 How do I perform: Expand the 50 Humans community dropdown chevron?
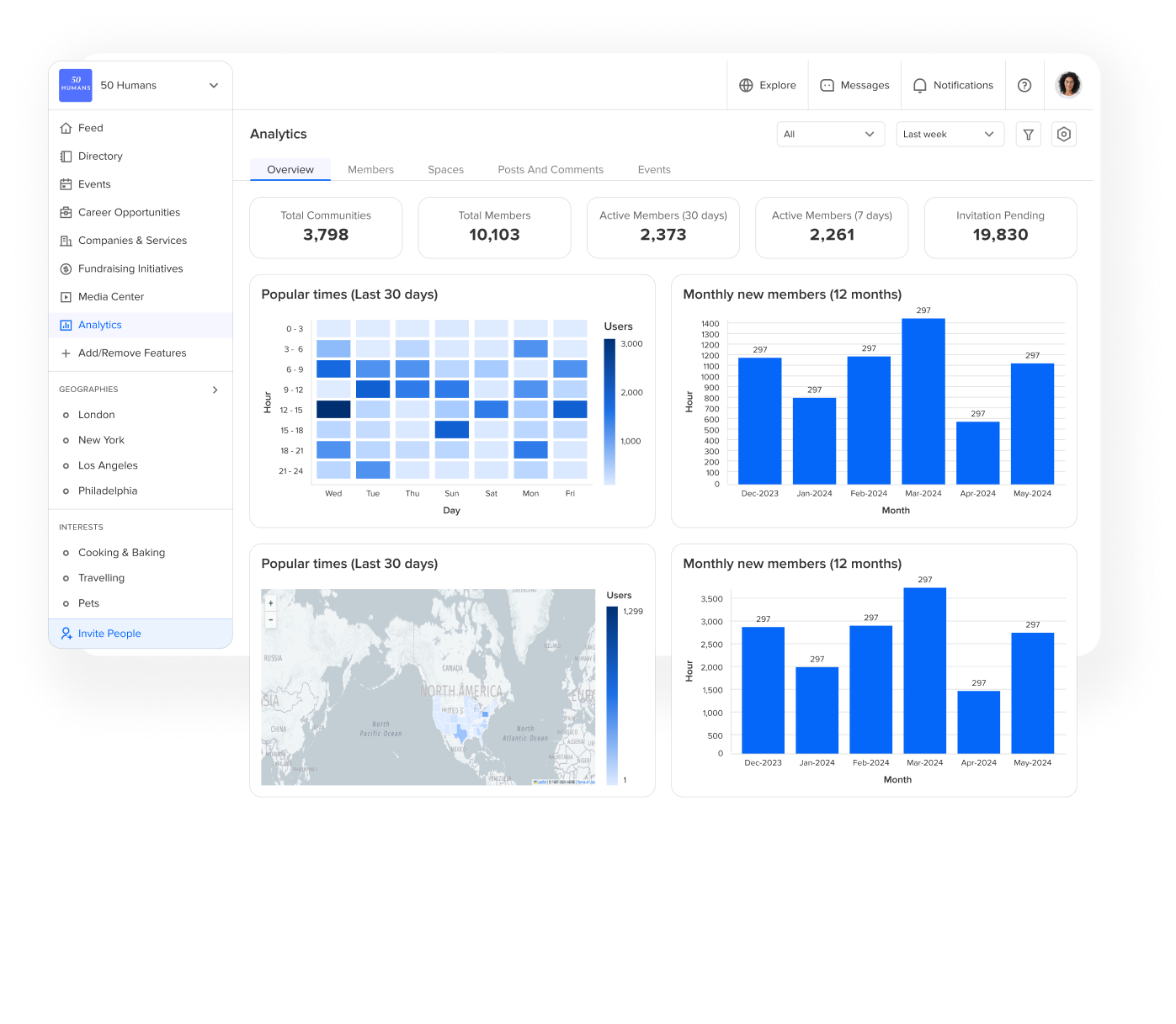(214, 85)
